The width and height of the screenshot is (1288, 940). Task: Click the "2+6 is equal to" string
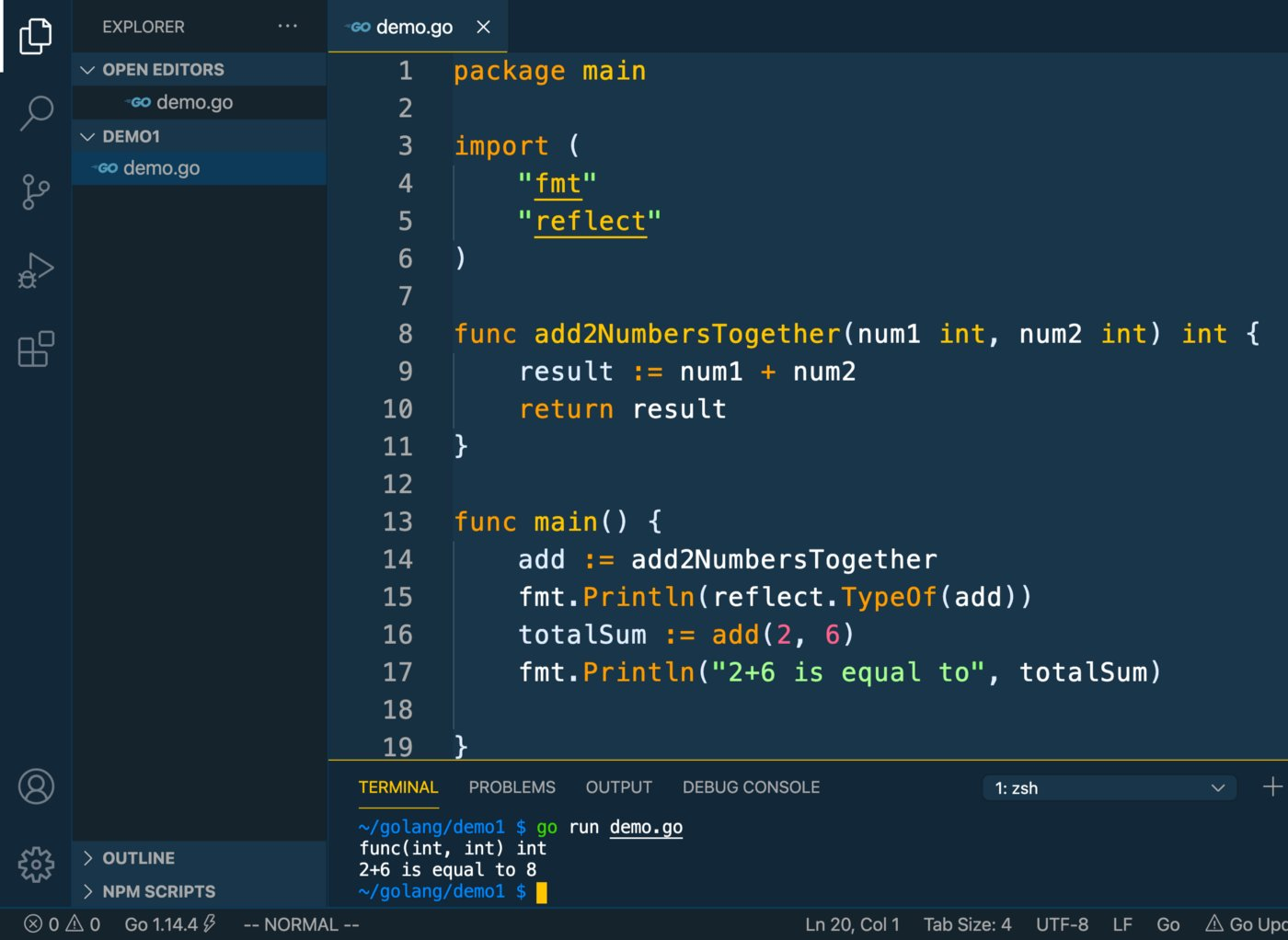tap(849, 672)
